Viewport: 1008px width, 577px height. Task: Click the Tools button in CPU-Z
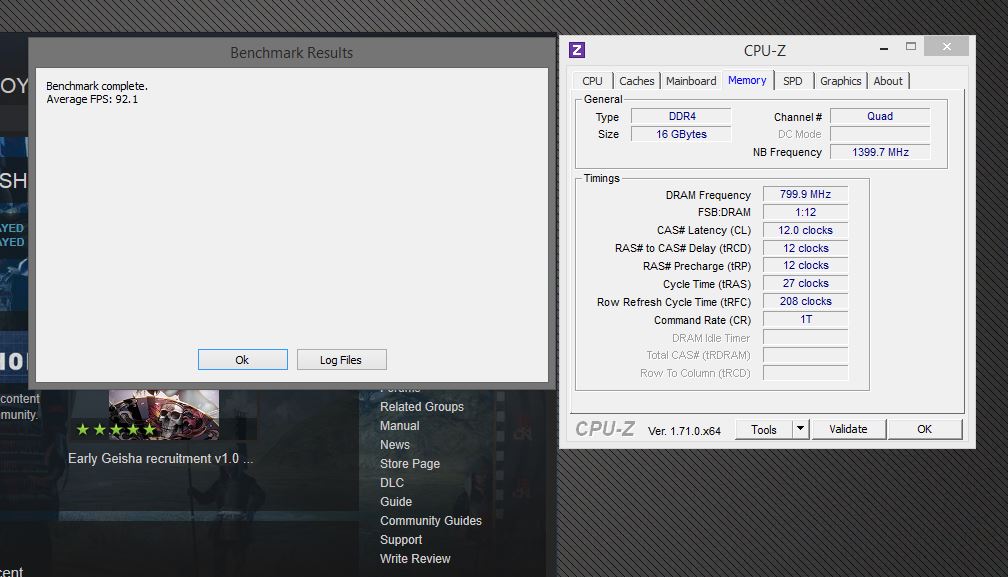point(764,430)
